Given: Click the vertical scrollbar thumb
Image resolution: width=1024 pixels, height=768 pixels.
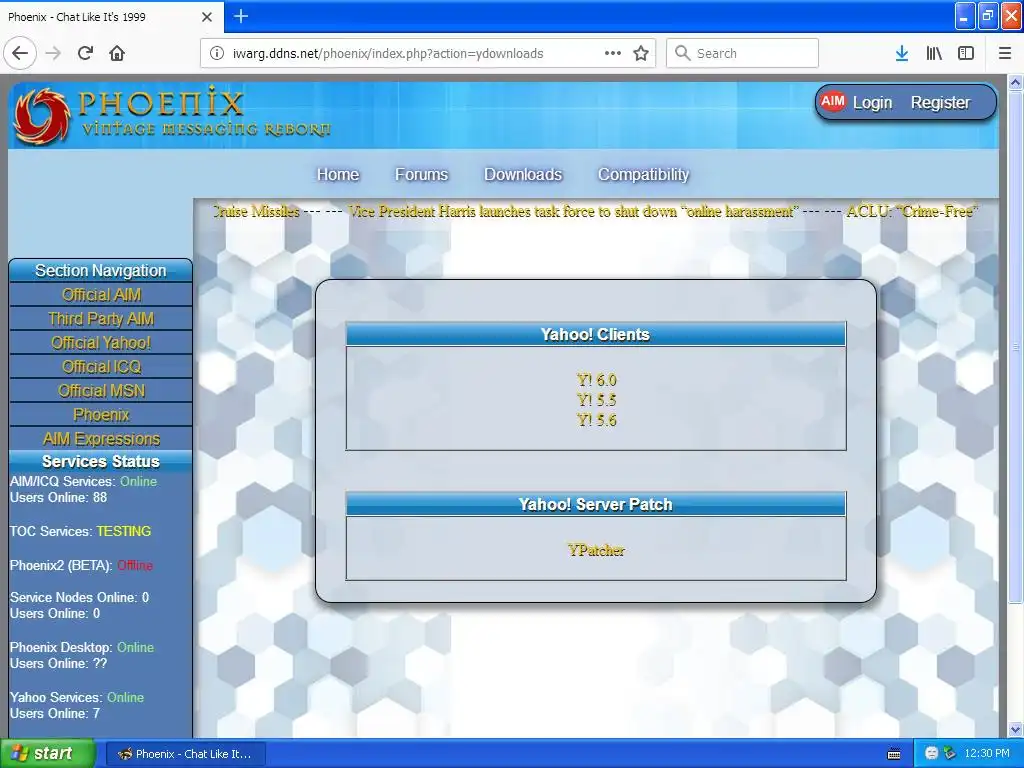Looking at the screenshot, I should [x=1016, y=346].
